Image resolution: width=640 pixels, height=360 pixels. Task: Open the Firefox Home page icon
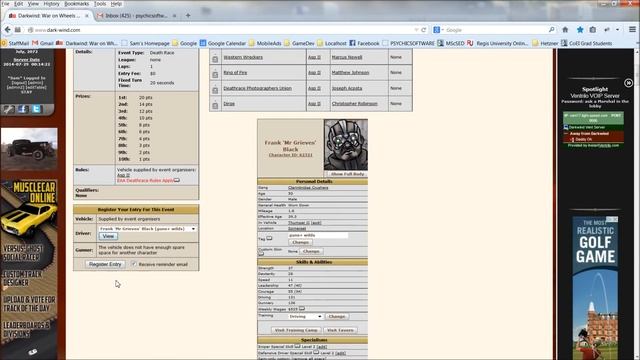(565, 30)
